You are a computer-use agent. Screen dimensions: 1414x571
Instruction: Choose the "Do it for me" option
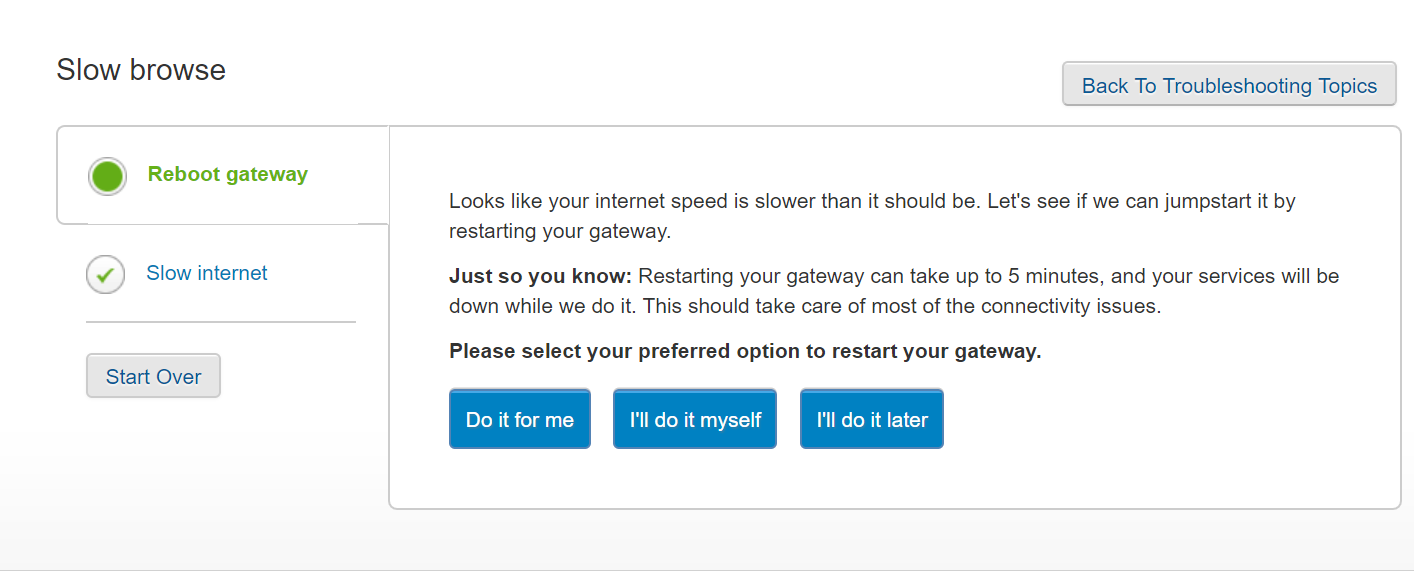(520, 419)
